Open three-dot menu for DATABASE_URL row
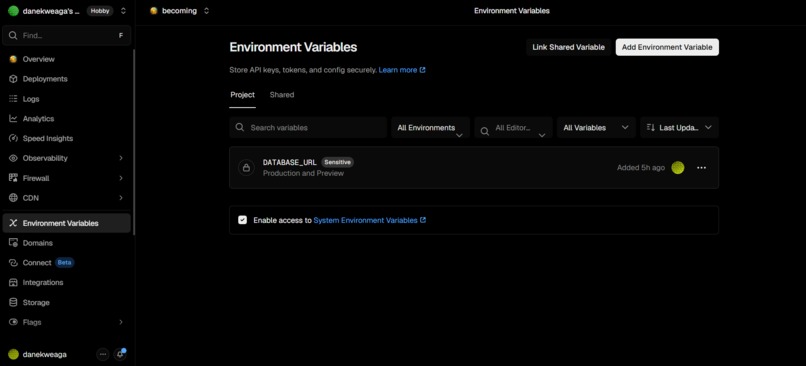Image resolution: width=806 pixels, height=366 pixels. [701, 168]
